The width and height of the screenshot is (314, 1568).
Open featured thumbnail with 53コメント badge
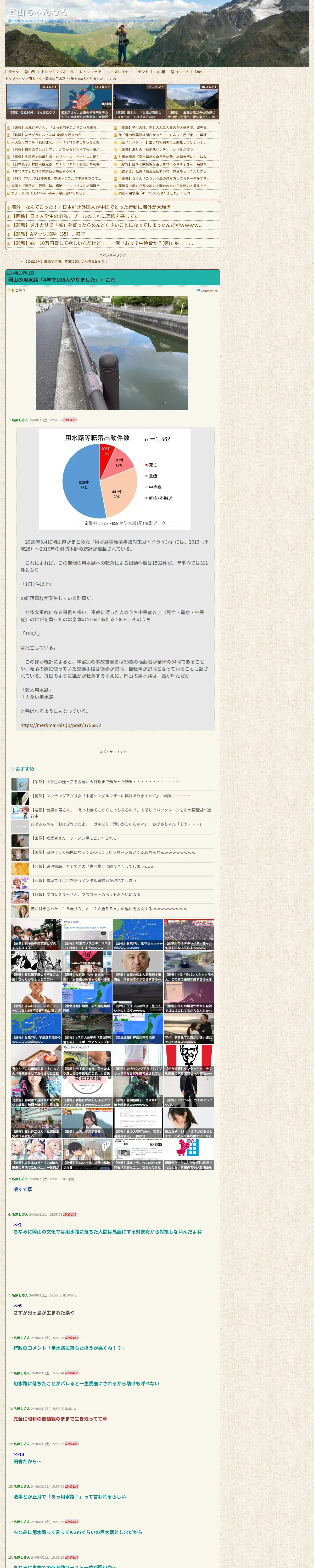point(86,102)
